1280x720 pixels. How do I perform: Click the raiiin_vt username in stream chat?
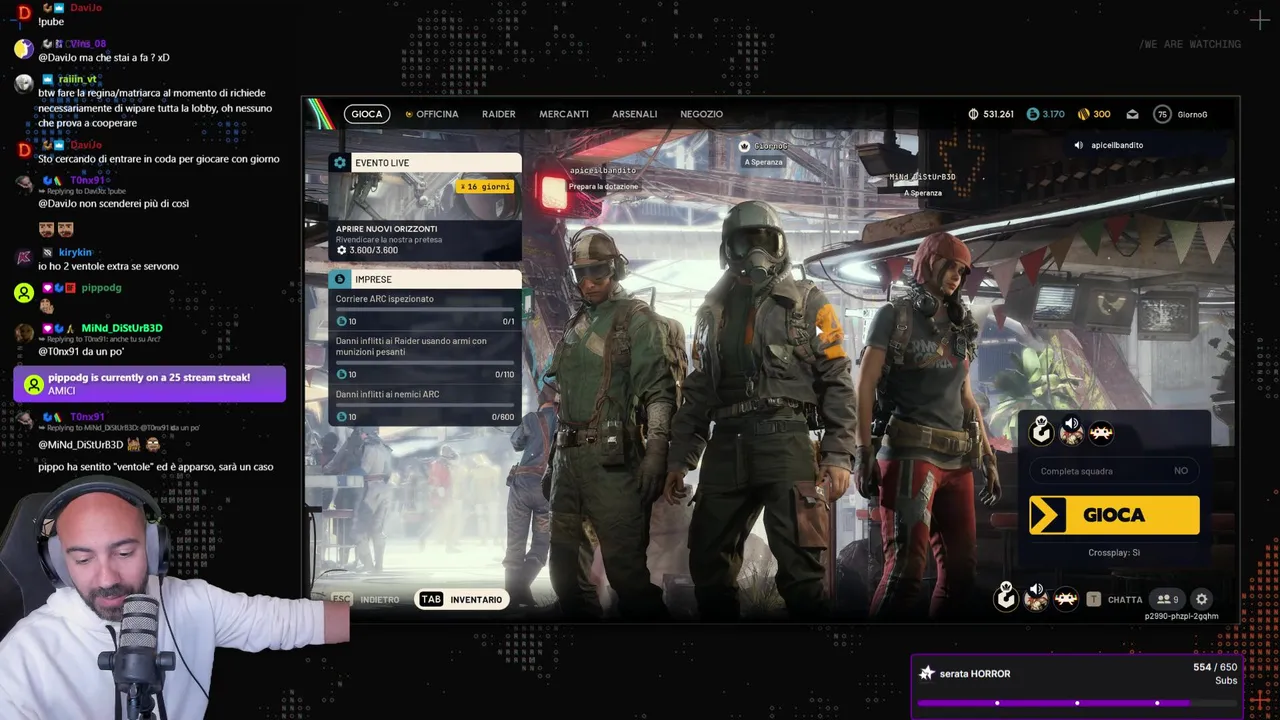pyautogui.click(x=77, y=79)
